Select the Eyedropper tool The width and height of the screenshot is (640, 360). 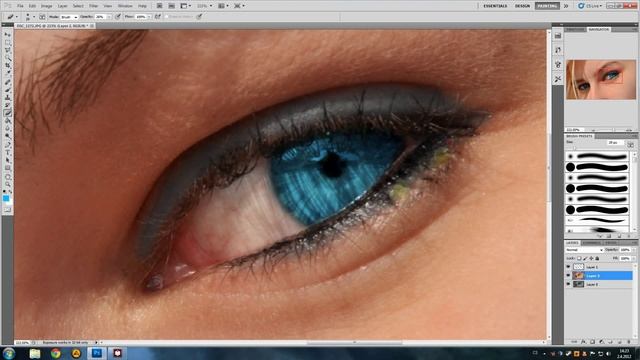coord(7,74)
